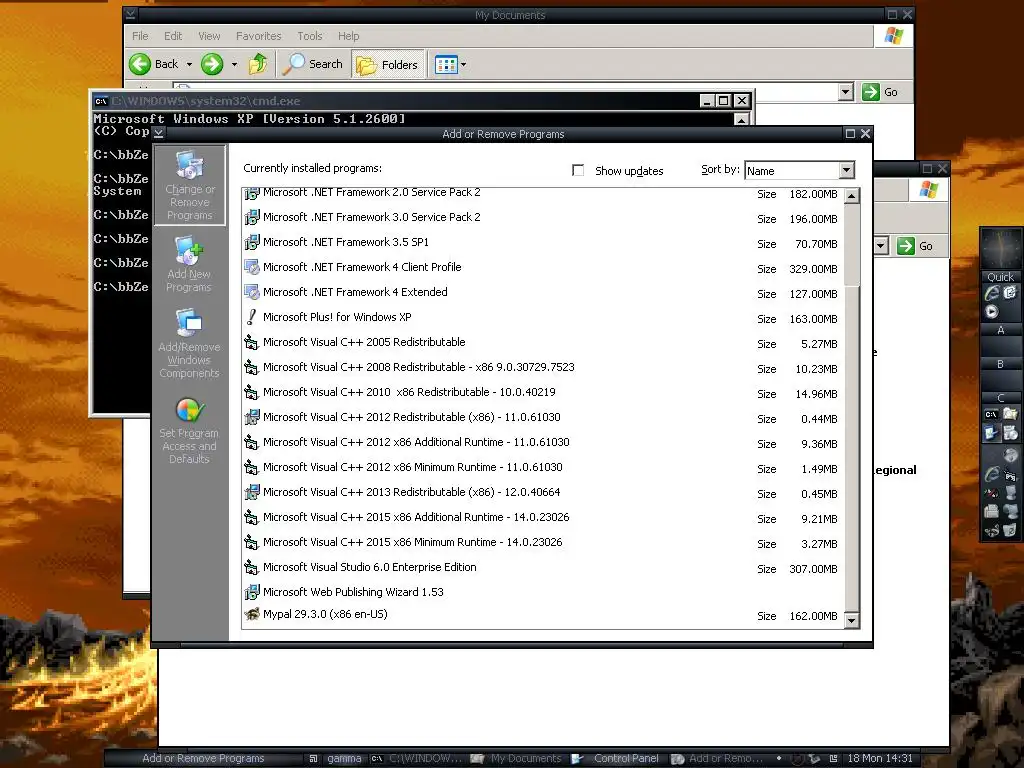Select Visual C++ 2015 x86 Minimum Runtime
This screenshot has width=1024, height=768.
pyautogui.click(x=543, y=543)
